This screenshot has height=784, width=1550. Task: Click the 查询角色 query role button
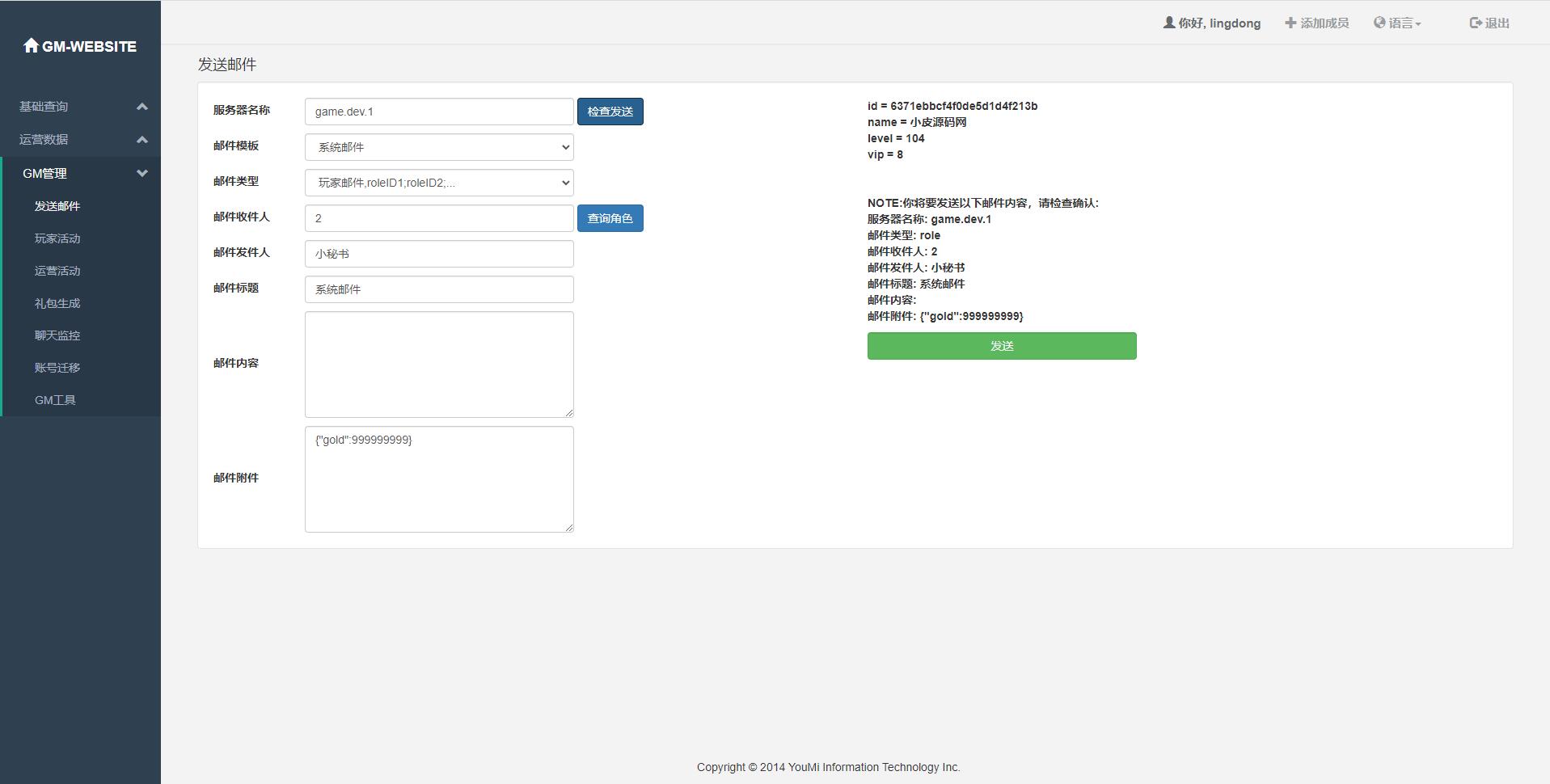[610, 218]
